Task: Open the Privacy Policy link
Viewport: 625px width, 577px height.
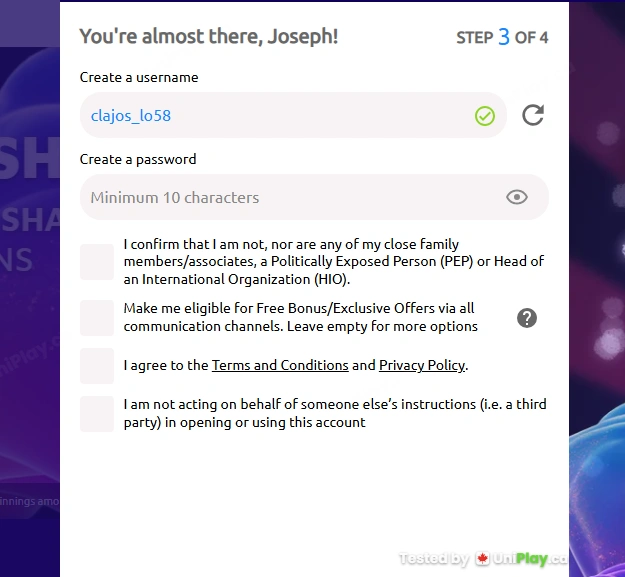Action: [422, 365]
